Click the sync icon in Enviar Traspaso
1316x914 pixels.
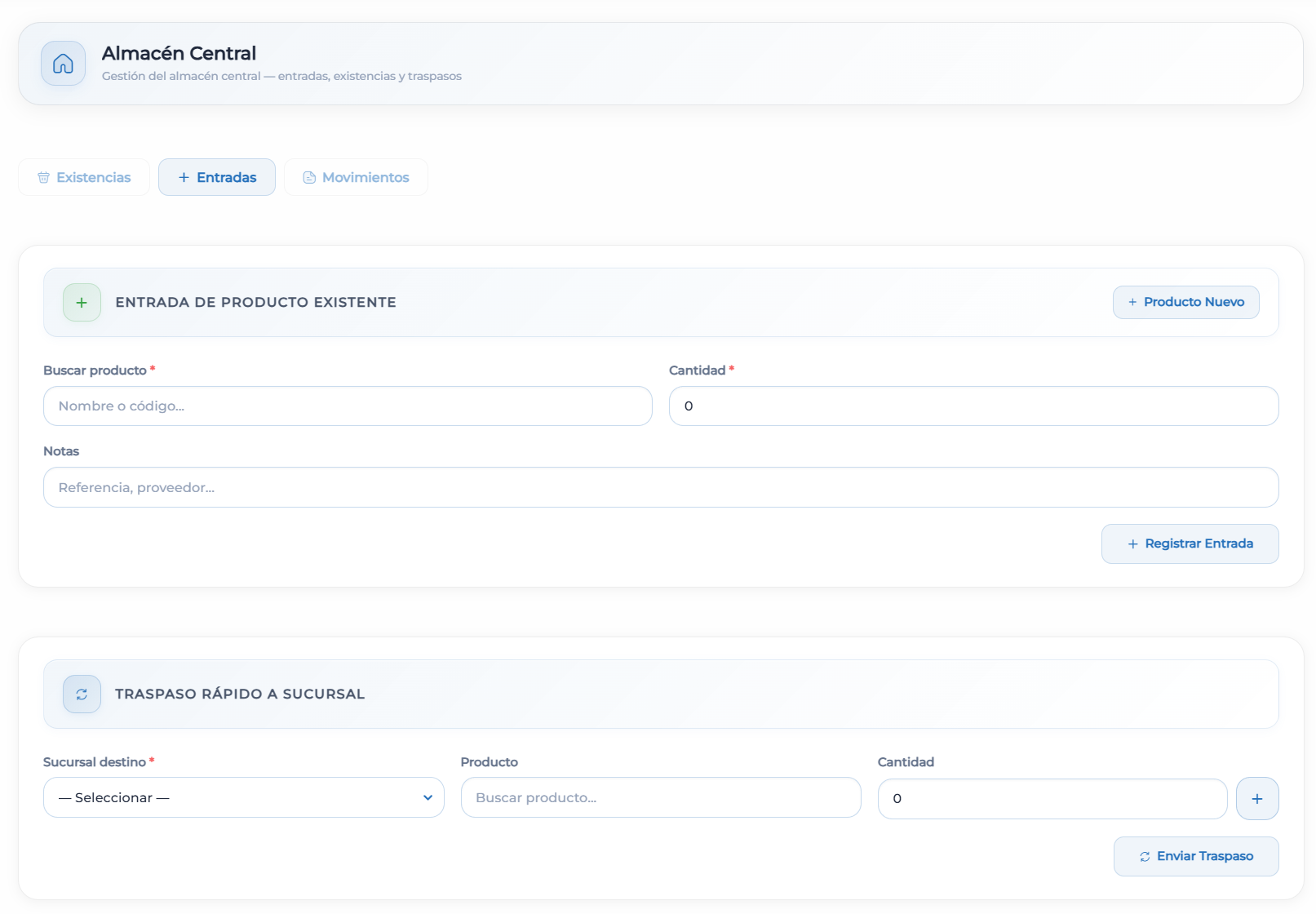click(x=1145, y=857)
